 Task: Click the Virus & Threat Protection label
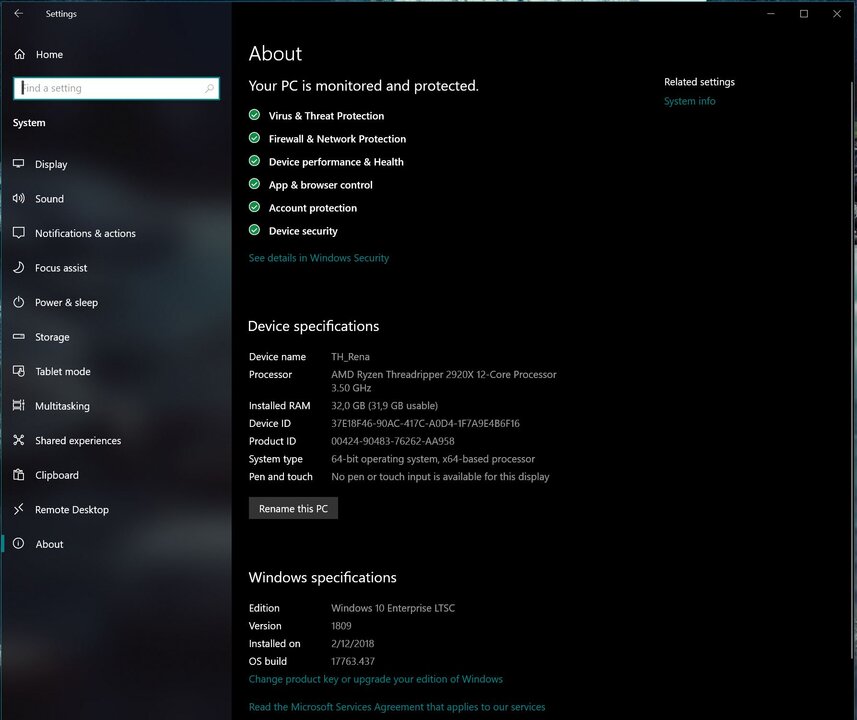click(x=326, y=115)
